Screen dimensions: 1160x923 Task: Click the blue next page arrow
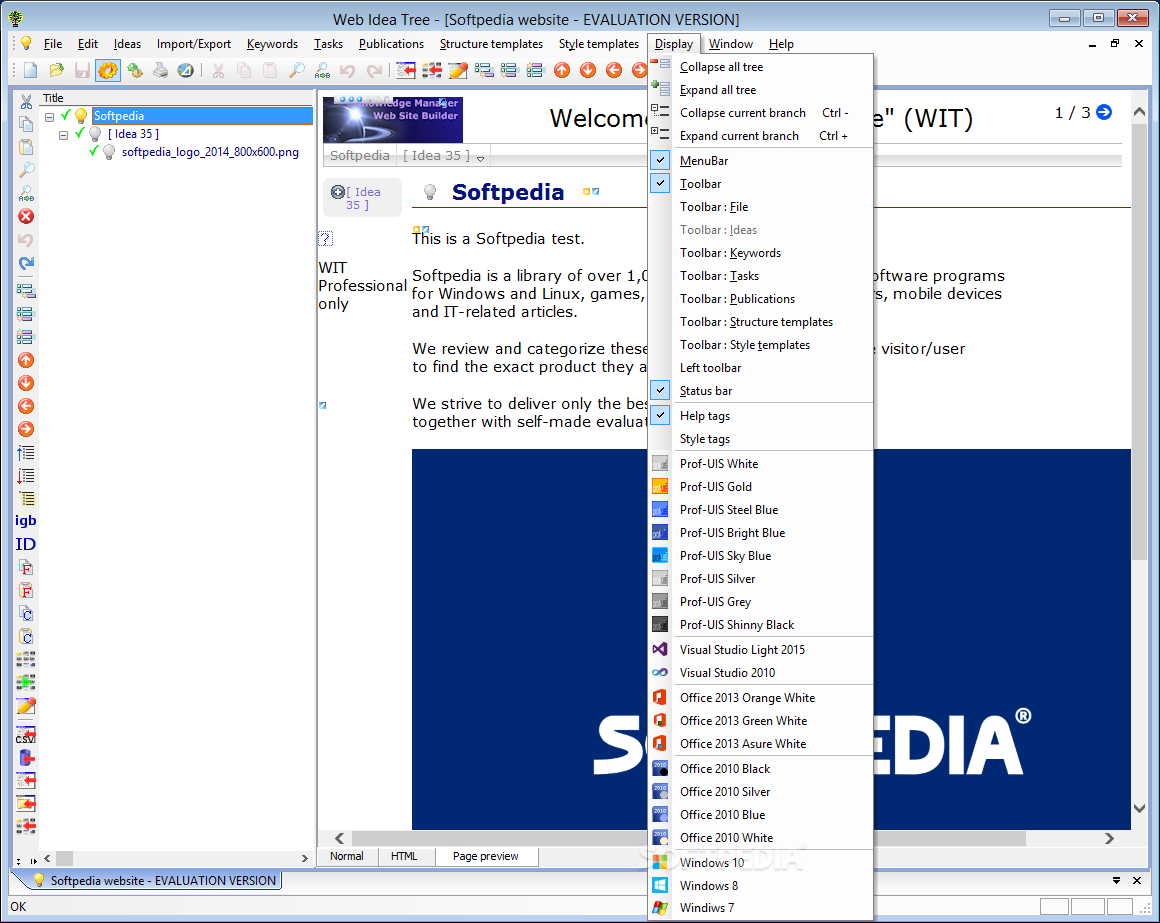[1104, 112]
